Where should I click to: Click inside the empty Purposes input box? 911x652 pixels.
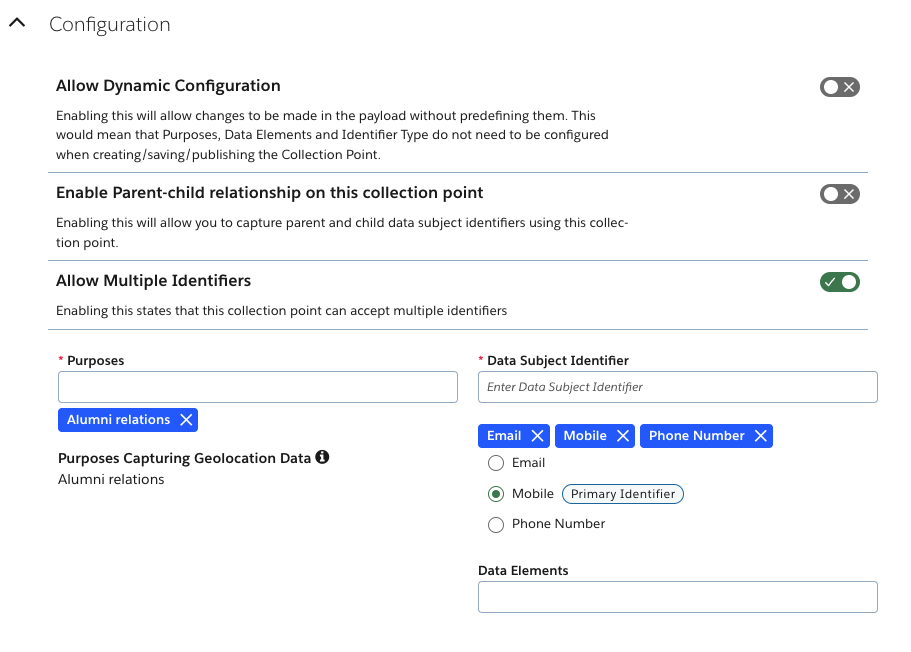point(258,387)
